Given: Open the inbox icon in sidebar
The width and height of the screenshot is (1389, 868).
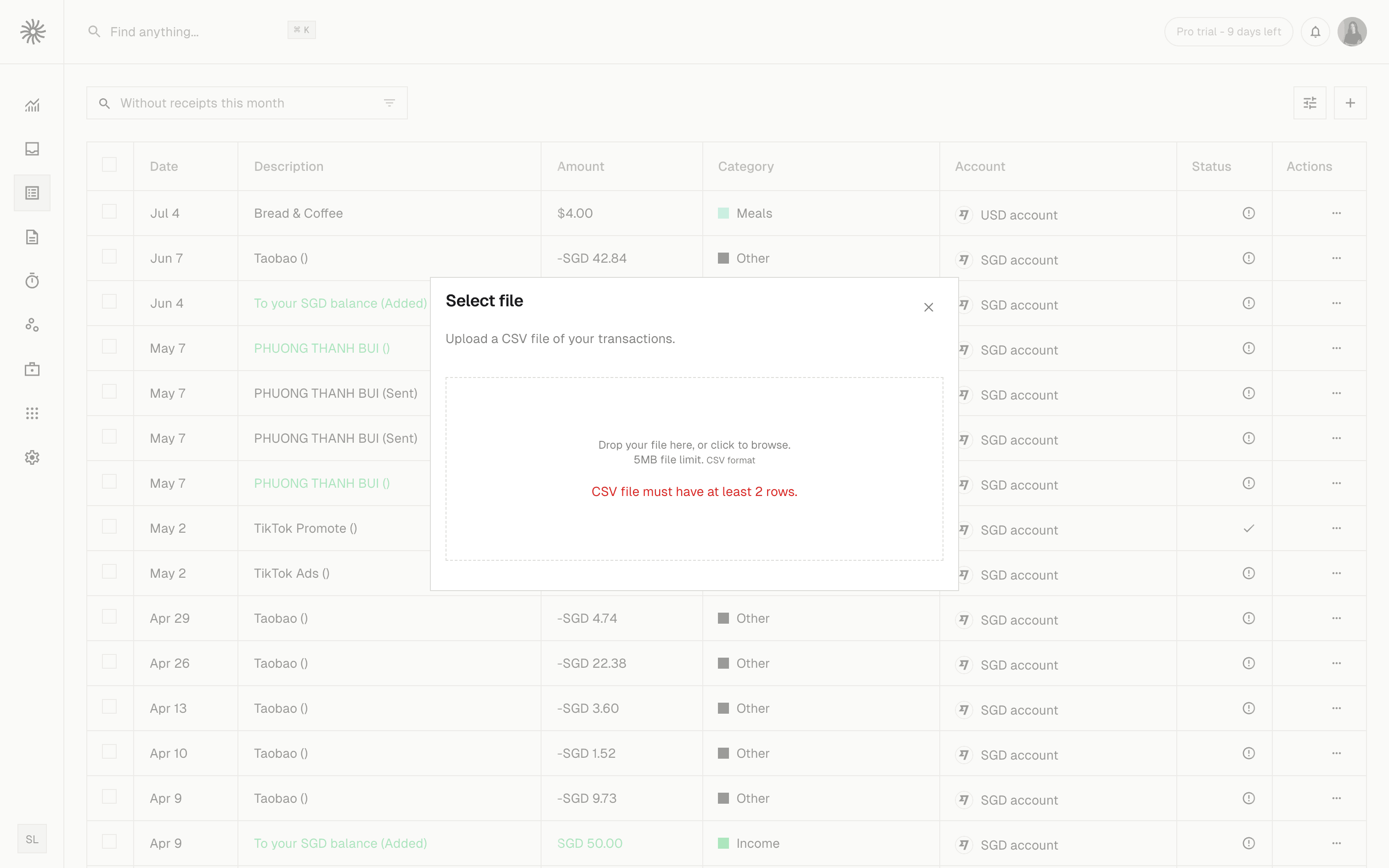Looking at the screenshot, I should coord(32,149).
